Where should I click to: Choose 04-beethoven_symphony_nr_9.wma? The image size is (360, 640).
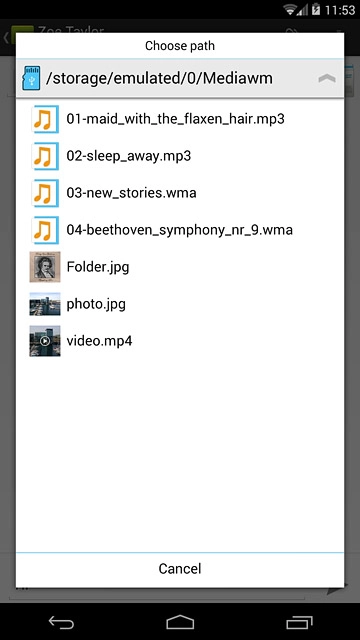(180, 230)
